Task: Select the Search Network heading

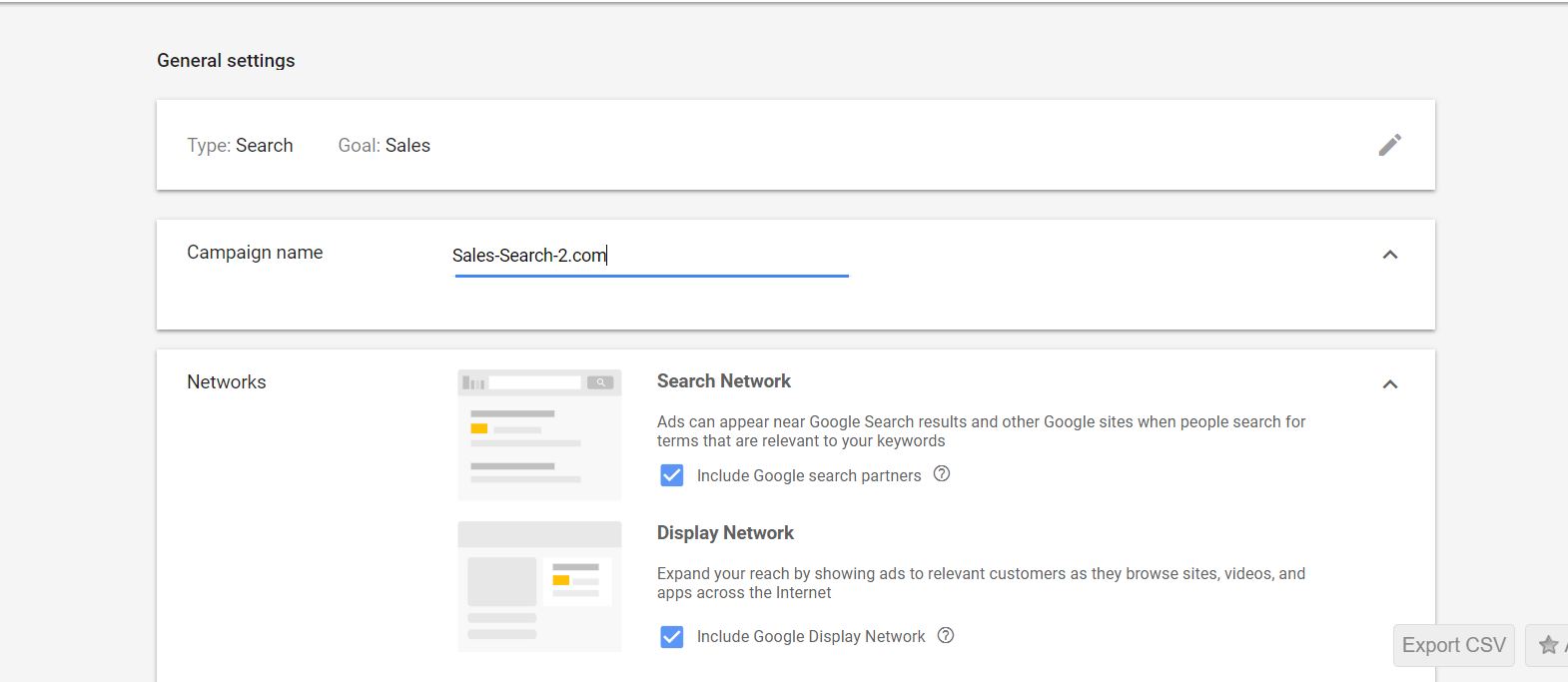Action: click(x=724, y=381)
